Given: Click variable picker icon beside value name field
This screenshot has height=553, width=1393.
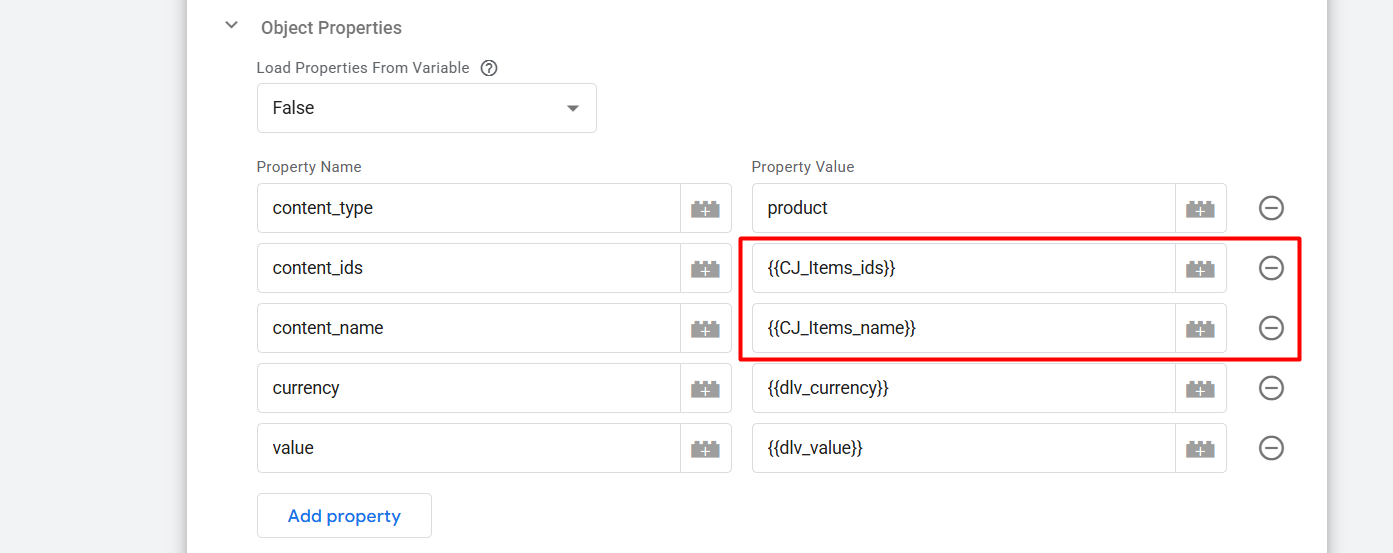Looking at the screenshot, I should 705,448.
